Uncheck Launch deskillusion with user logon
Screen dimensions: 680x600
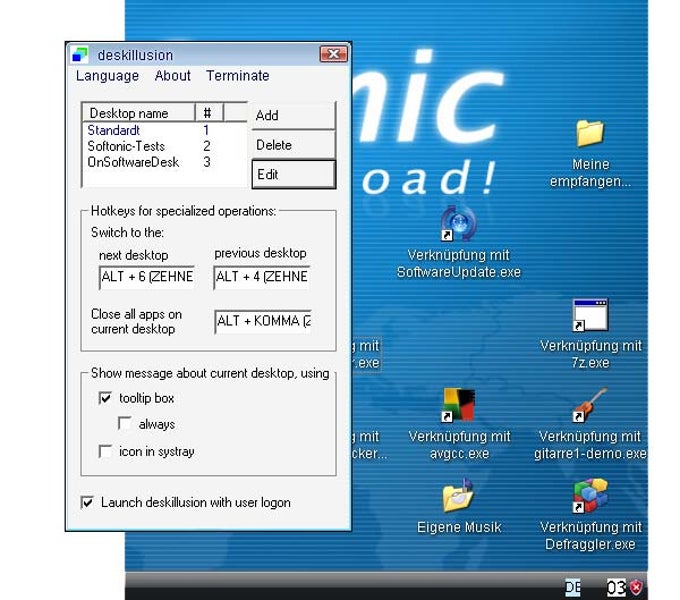pos(87,502)
